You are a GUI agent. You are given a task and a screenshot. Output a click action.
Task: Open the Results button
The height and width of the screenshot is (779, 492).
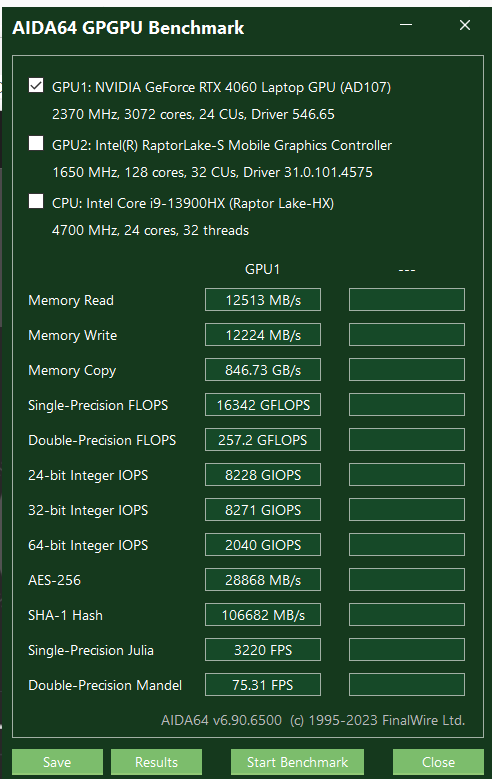(x=156, y=762)
